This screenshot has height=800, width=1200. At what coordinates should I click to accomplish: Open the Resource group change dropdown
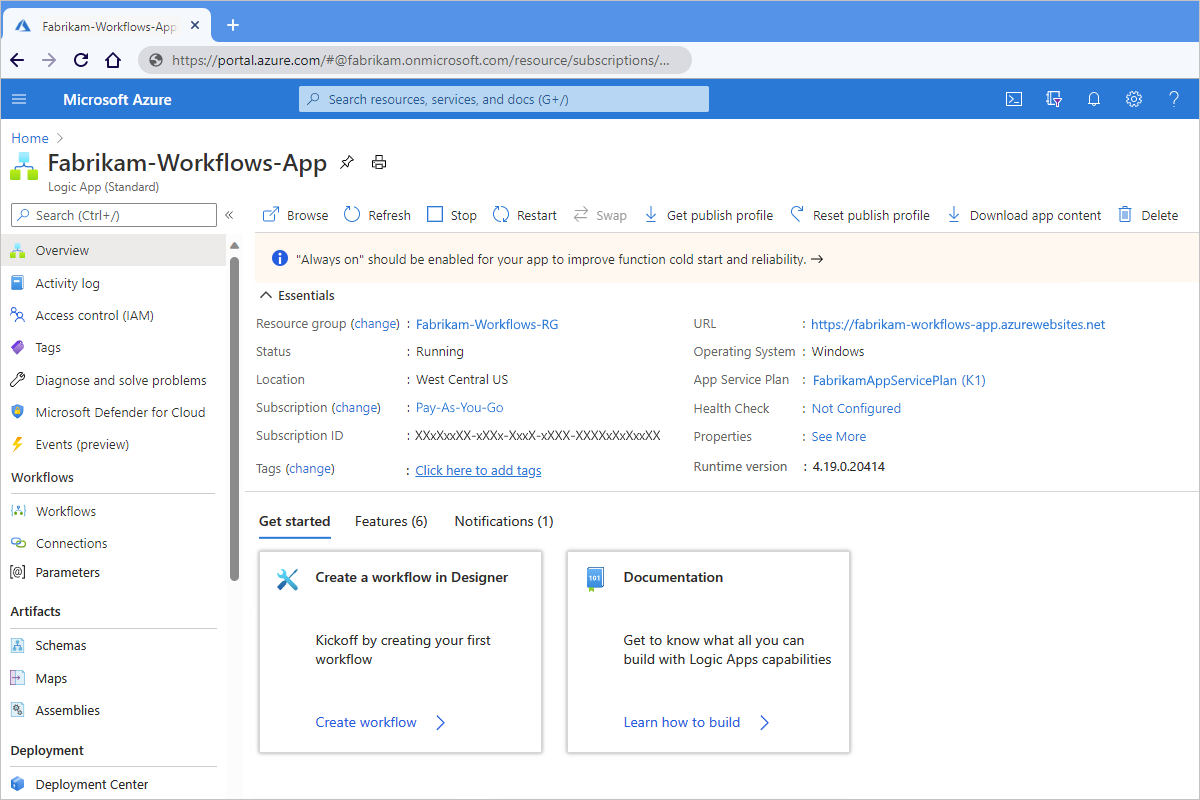pyautogui.click(x=377, y=323)
